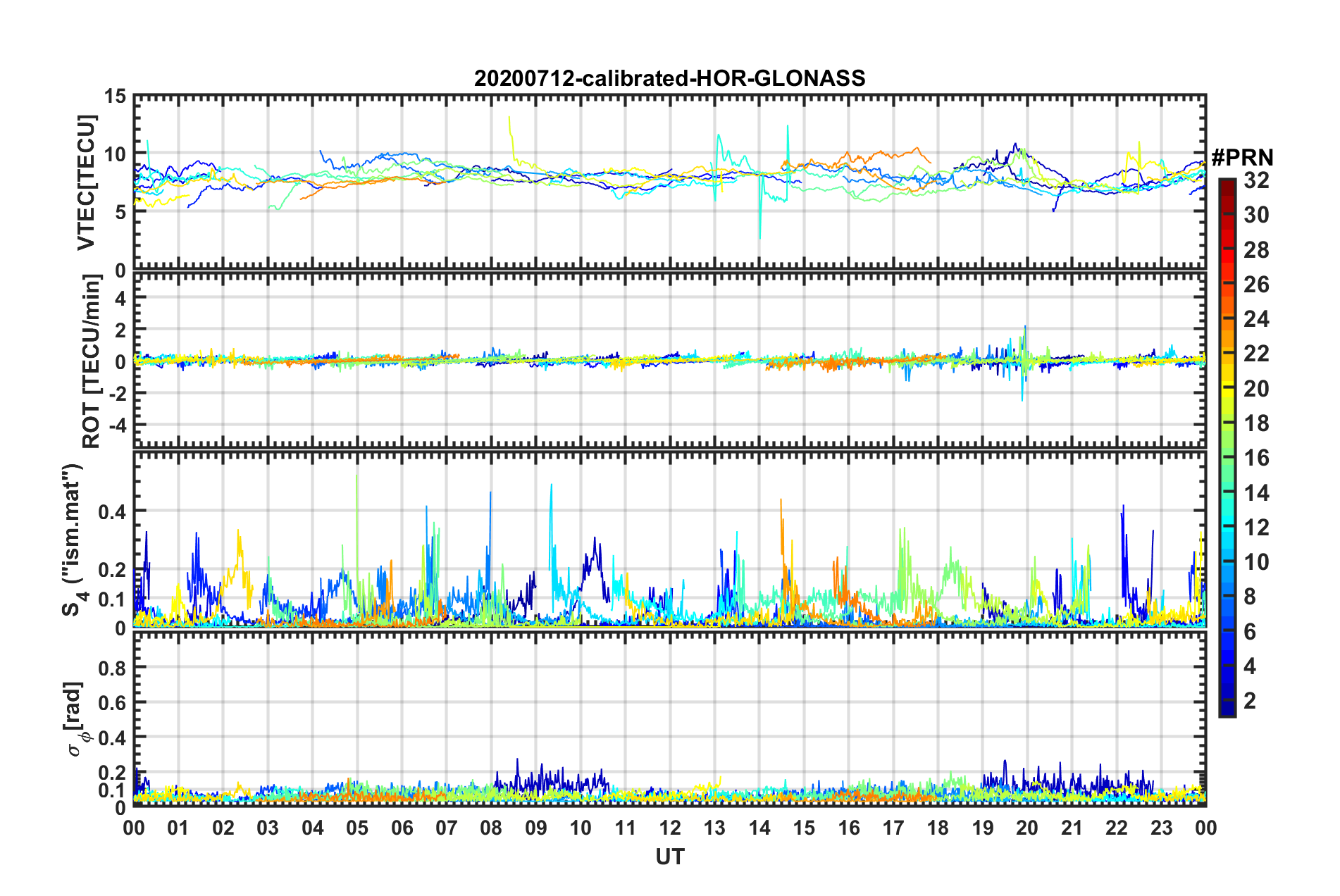Click S4 axis tick label 0.4

[113, 511]
